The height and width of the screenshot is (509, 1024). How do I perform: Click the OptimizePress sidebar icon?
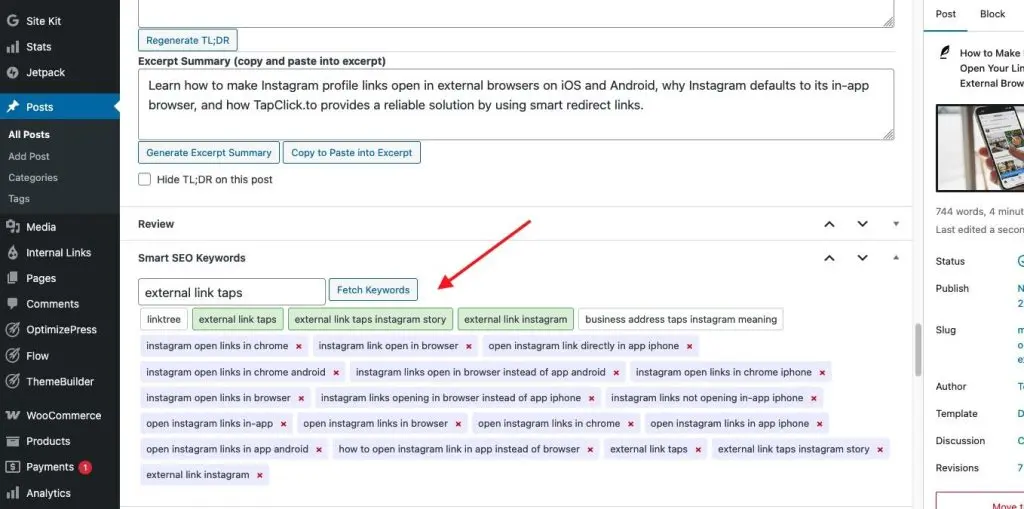[12, 330]
